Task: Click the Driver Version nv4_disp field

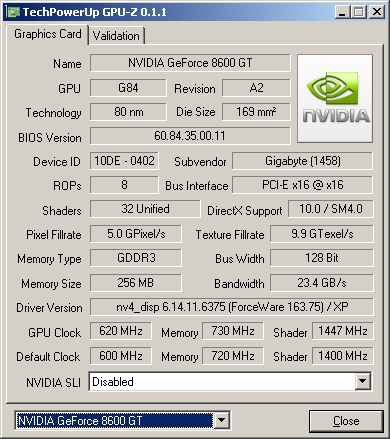Action: tap(232, 307)
